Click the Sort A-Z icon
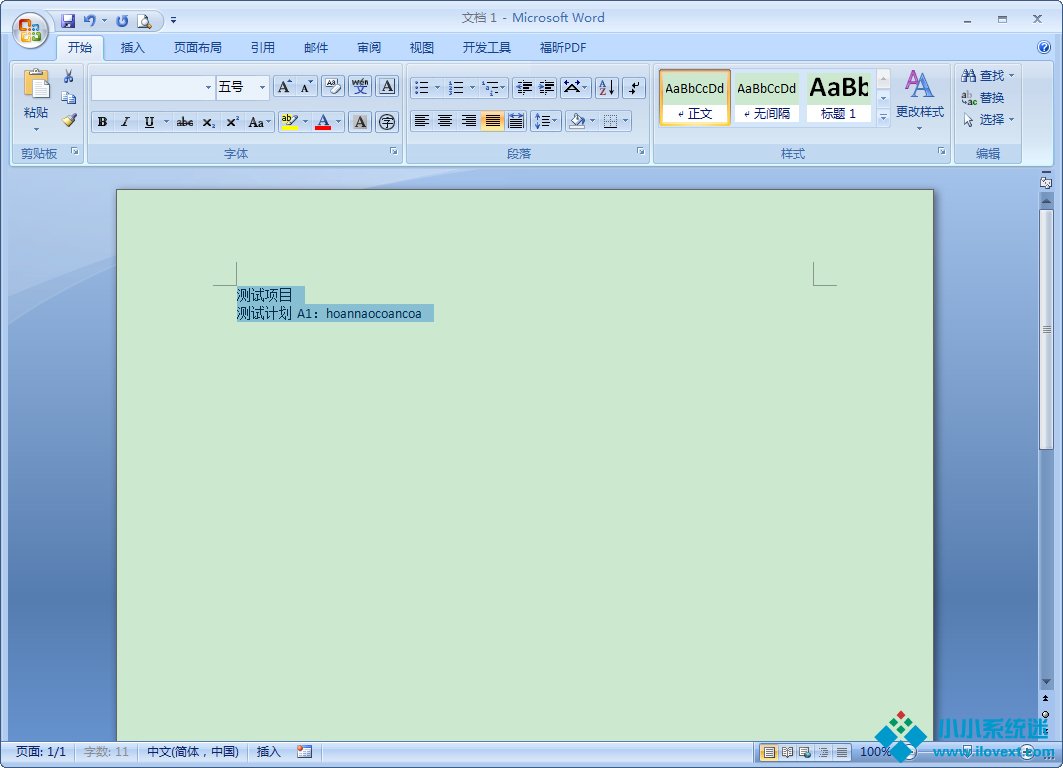The image size is (1063, 768). pos(607,88)
